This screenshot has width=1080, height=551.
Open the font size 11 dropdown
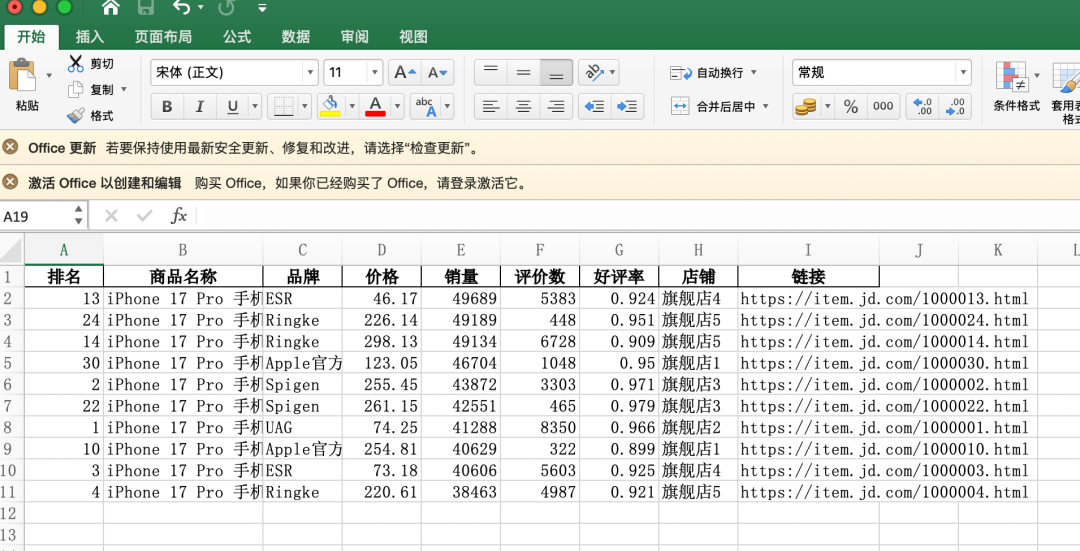(374, 72)
